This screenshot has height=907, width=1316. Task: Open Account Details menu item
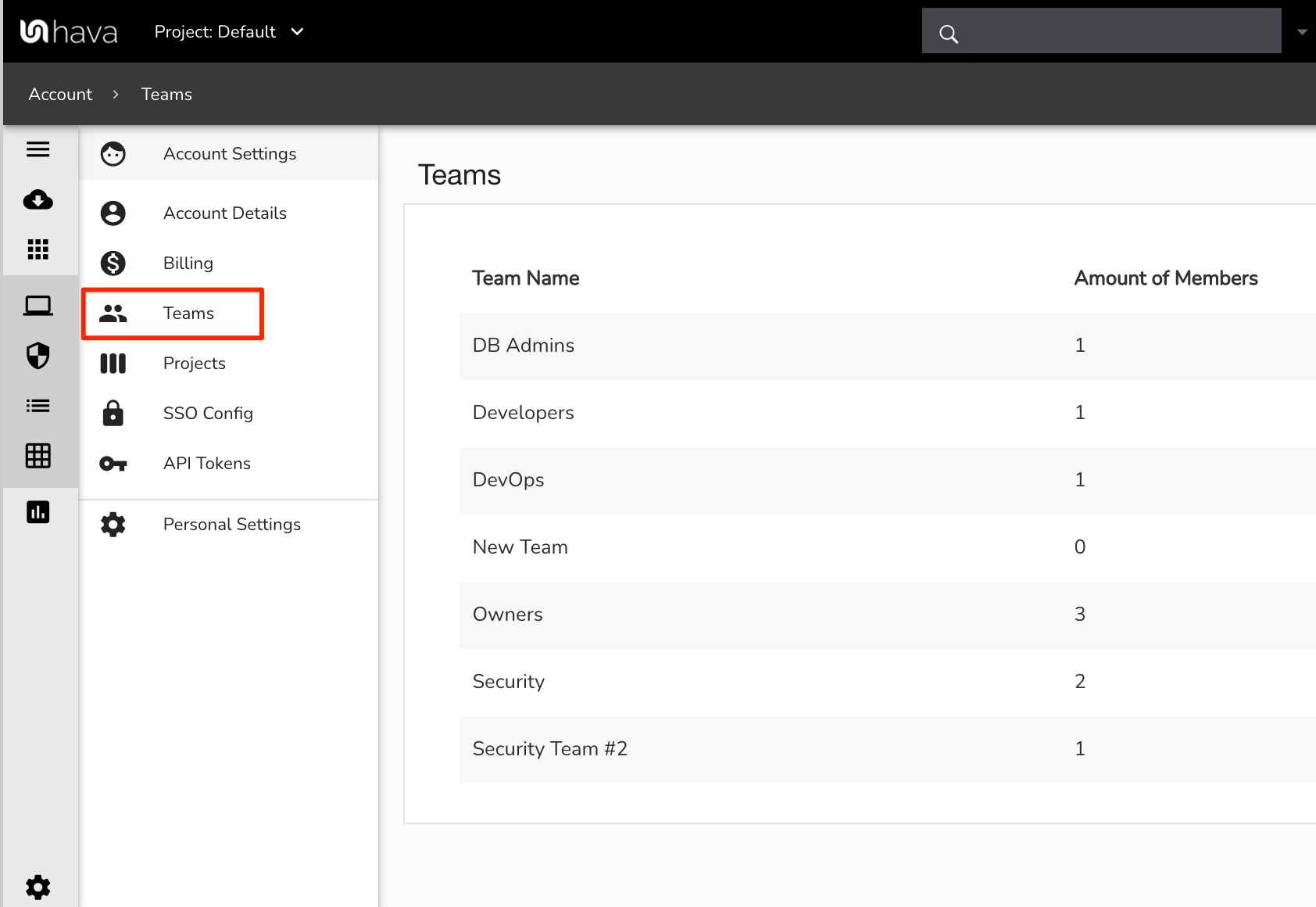[x=224, y=213]
